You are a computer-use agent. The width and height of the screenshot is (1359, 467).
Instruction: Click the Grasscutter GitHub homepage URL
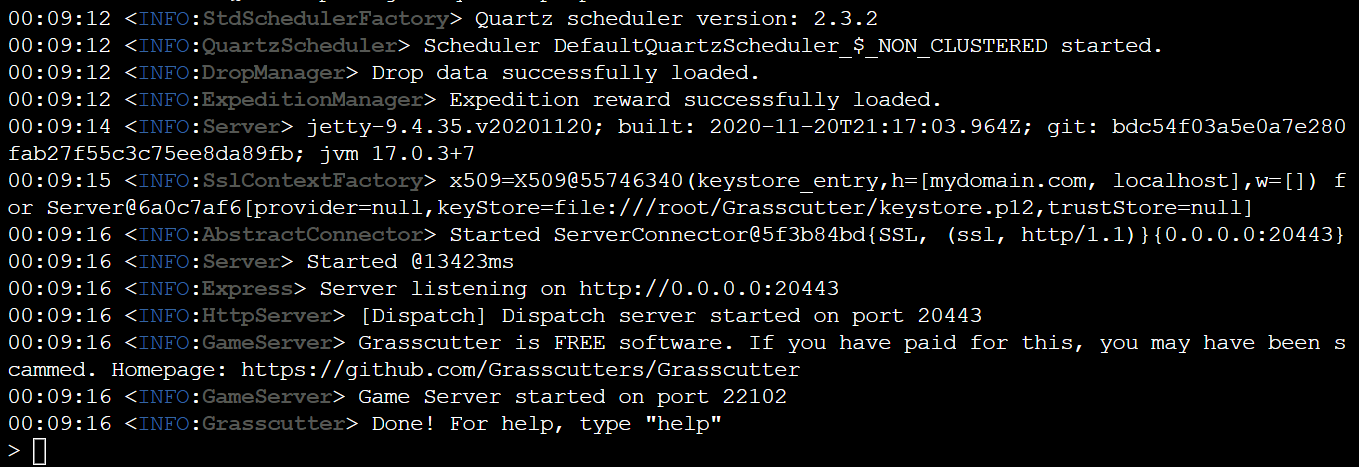[x=520, y=370]
